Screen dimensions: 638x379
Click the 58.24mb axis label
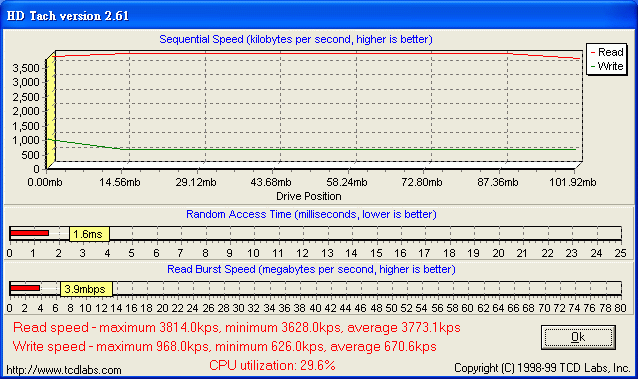[347, 182]
